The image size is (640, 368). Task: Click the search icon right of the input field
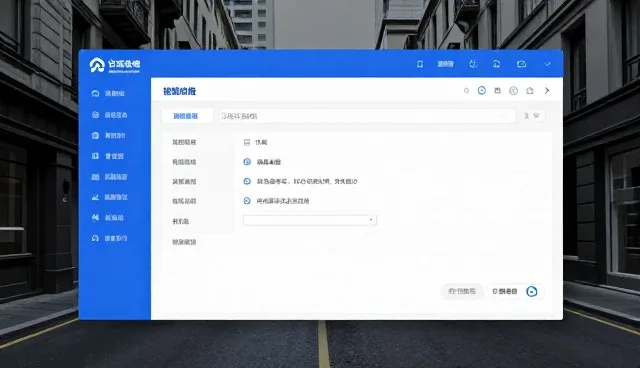[x=527, y=116]
